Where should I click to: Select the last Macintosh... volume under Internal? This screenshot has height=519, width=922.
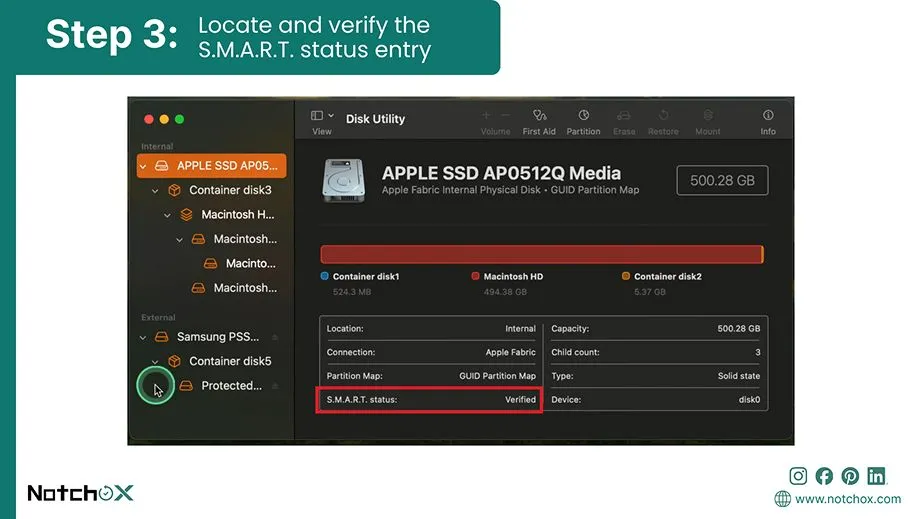click(x=245, y=288)
